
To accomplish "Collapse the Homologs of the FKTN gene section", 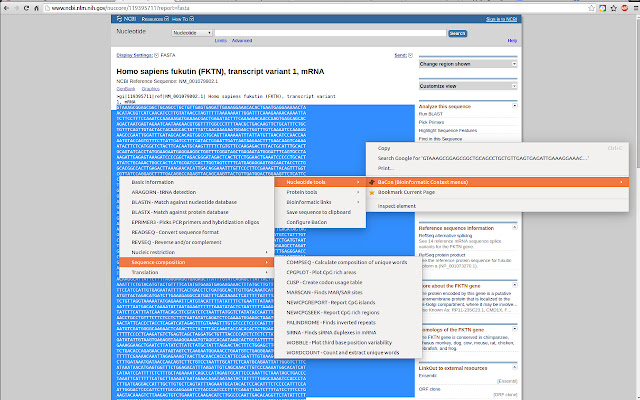I will [515, 329].
